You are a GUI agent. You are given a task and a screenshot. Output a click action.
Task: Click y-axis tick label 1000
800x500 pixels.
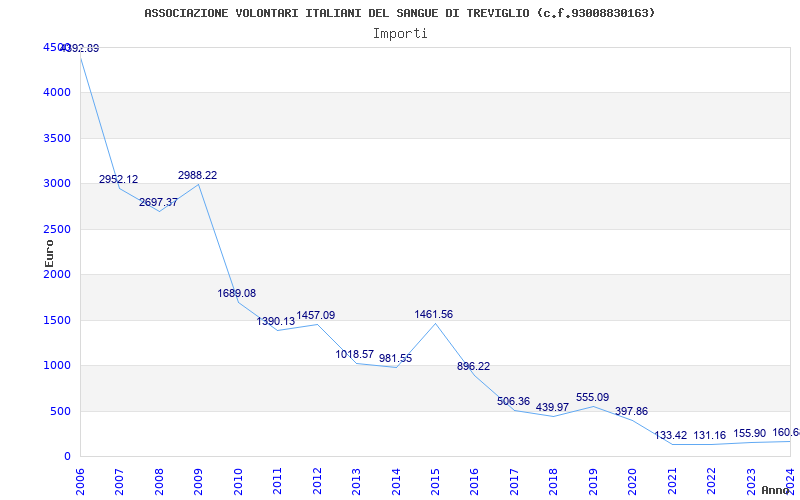(57, 366)
